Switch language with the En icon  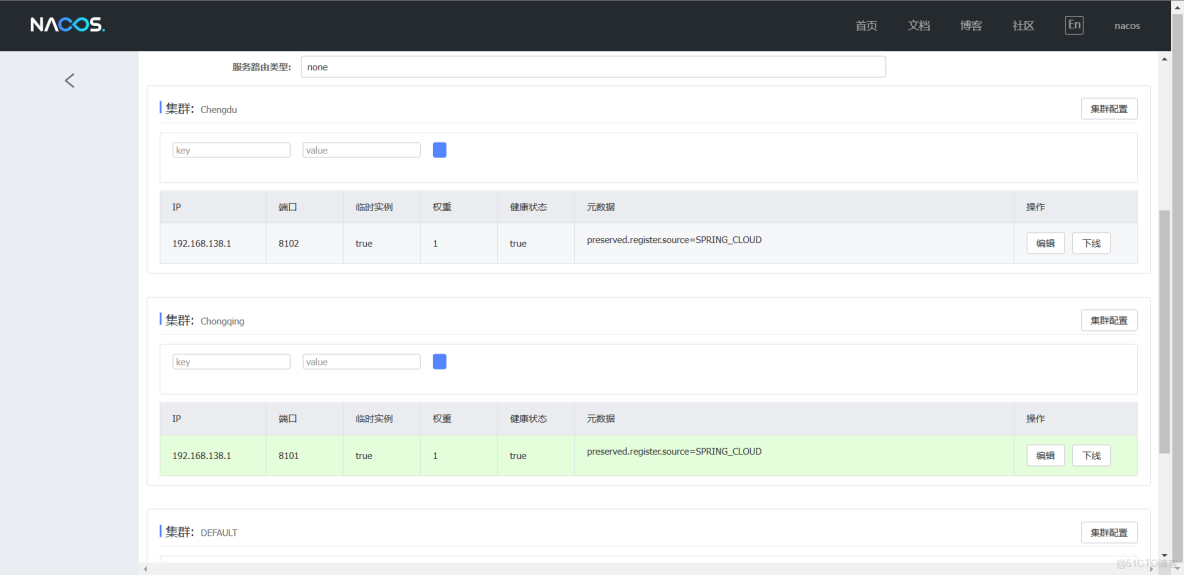(1074, 25)
